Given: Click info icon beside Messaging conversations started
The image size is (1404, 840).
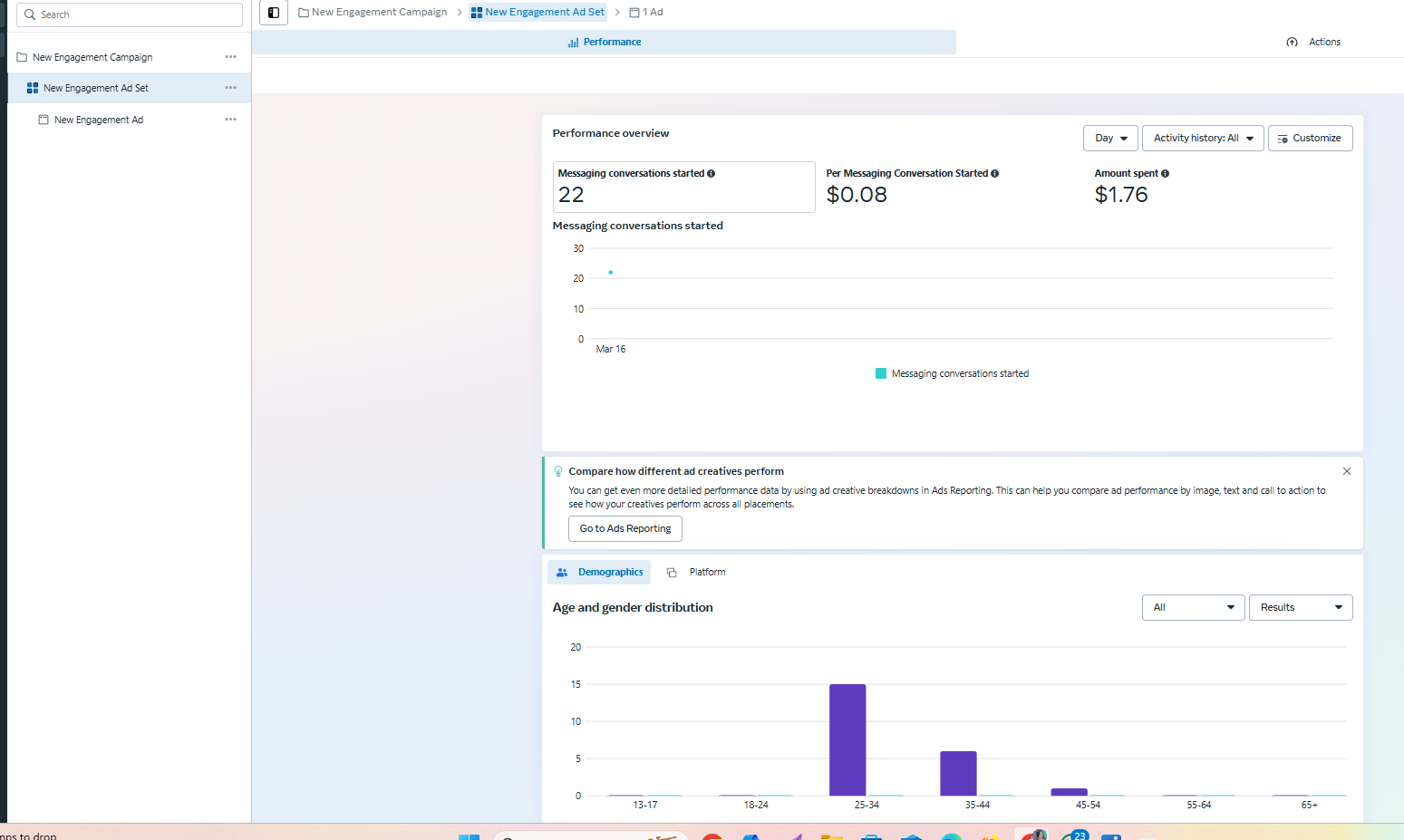Looking at the screenshot, I should [x=711, y=173].
